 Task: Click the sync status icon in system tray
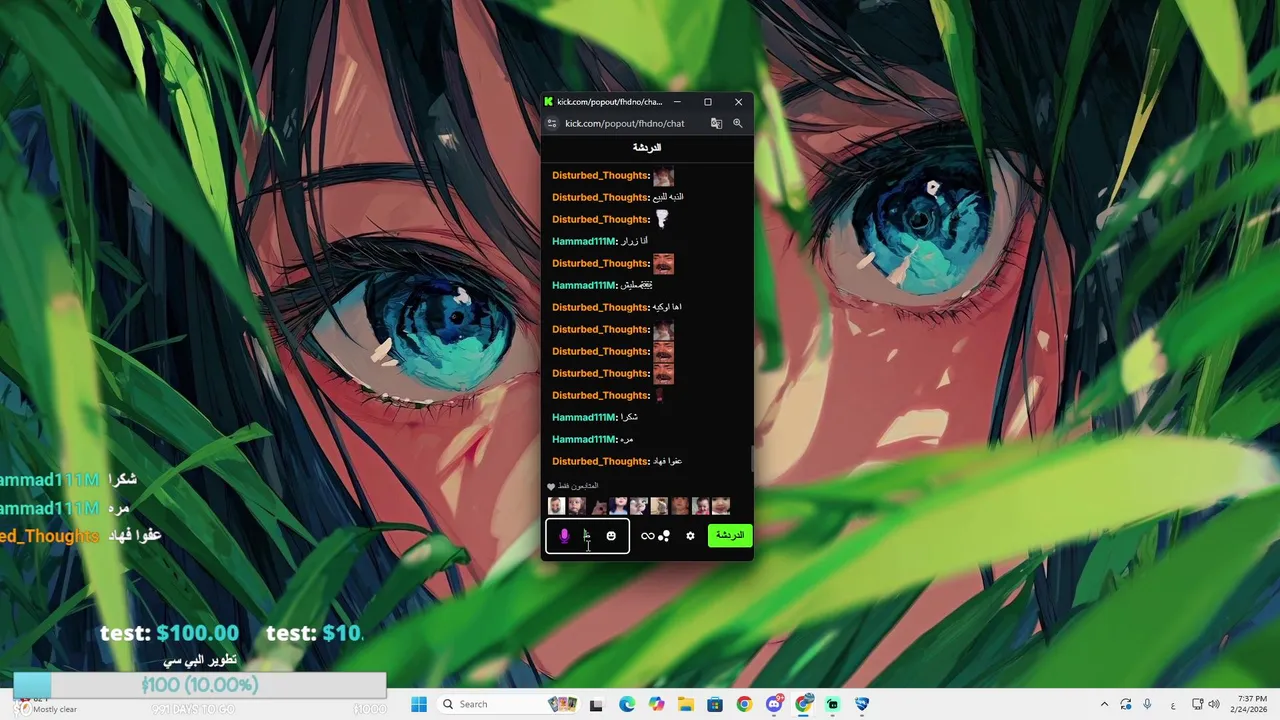click(1126, 704)
